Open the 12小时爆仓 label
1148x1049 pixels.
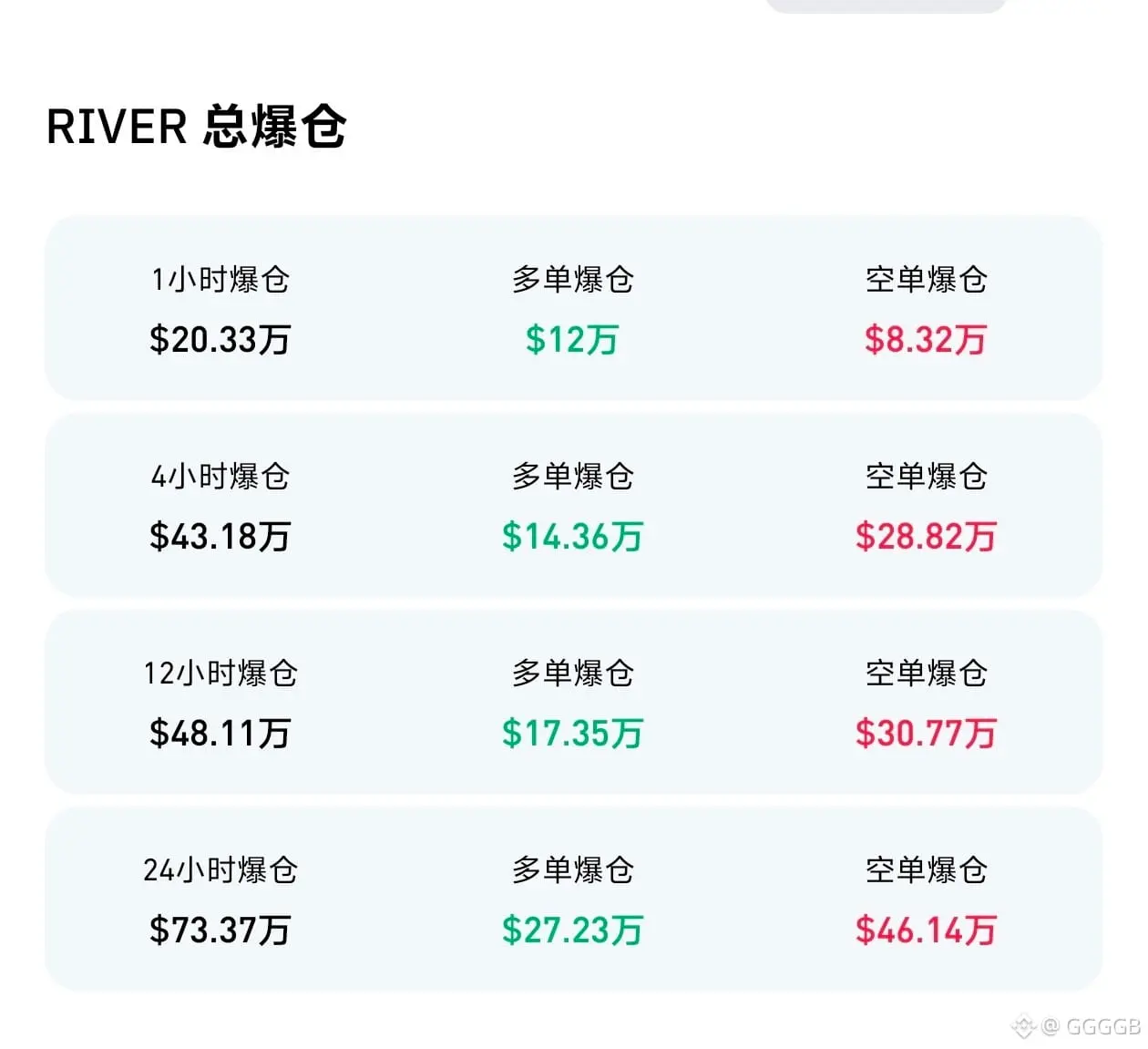click(x=220, y=674)
